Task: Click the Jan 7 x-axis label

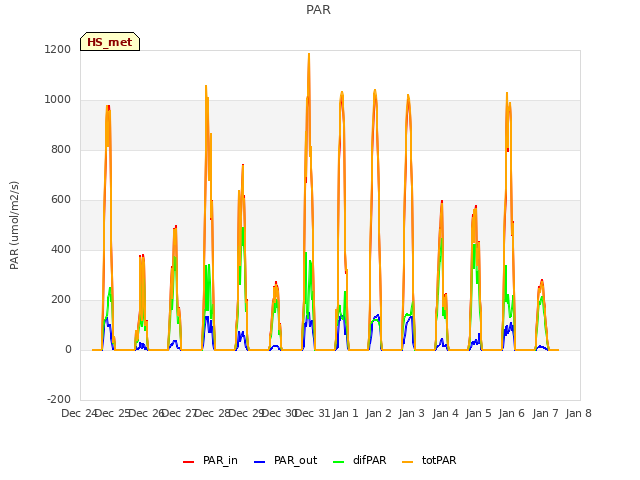Action: (x=545, y=413)
